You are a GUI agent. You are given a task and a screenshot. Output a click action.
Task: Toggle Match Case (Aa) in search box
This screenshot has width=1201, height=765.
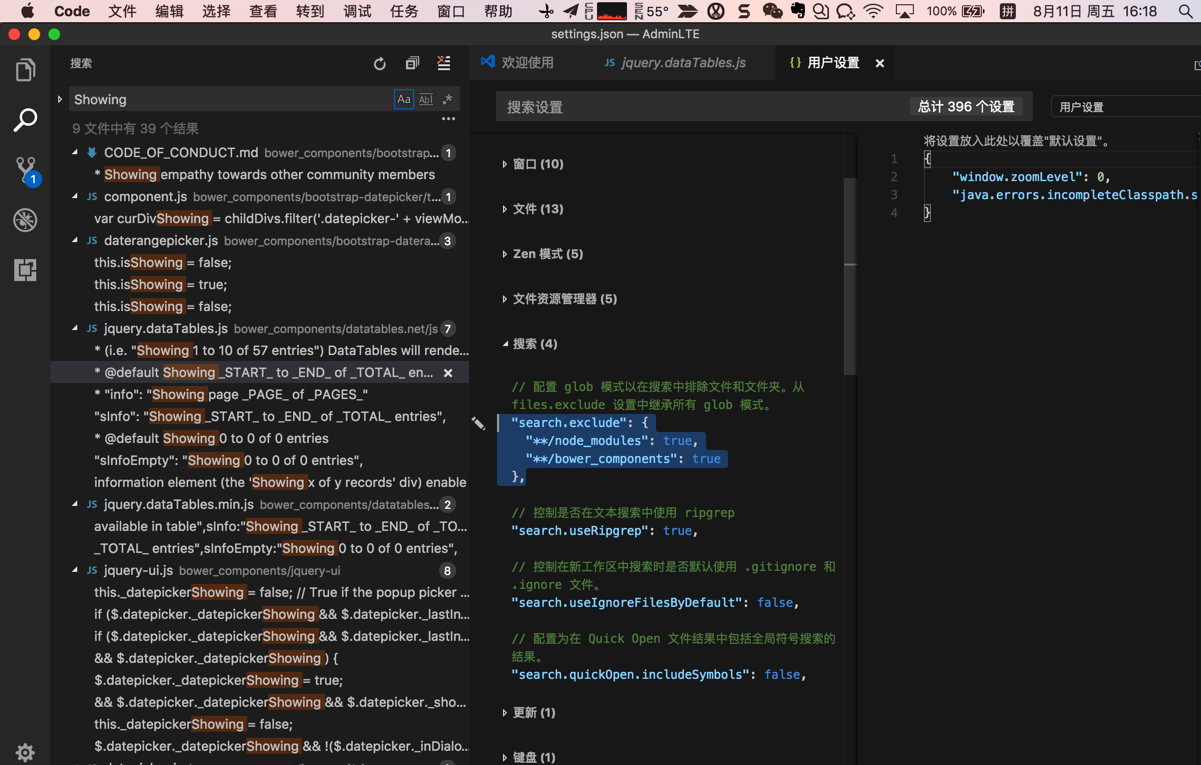pyautogui.click(x=404, y=100)
